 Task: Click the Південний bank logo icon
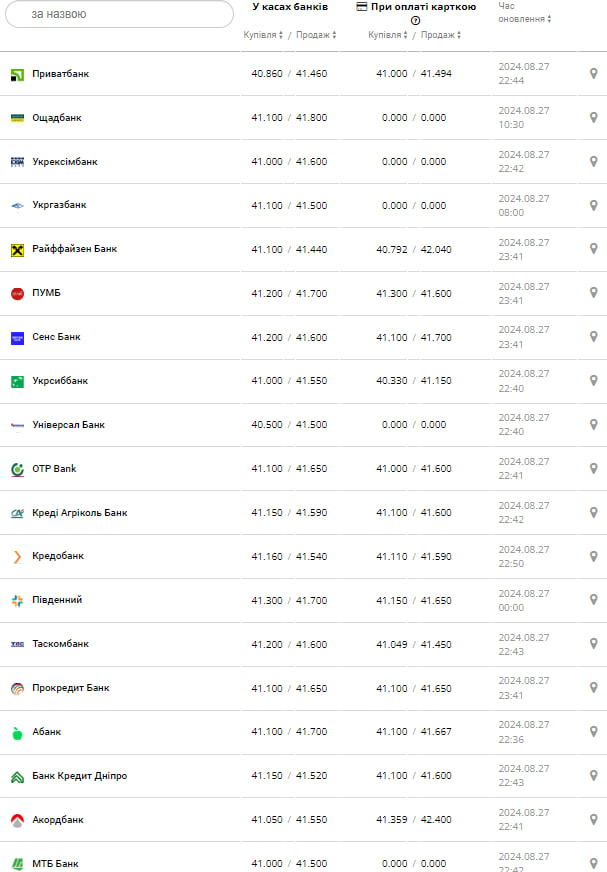17,600
